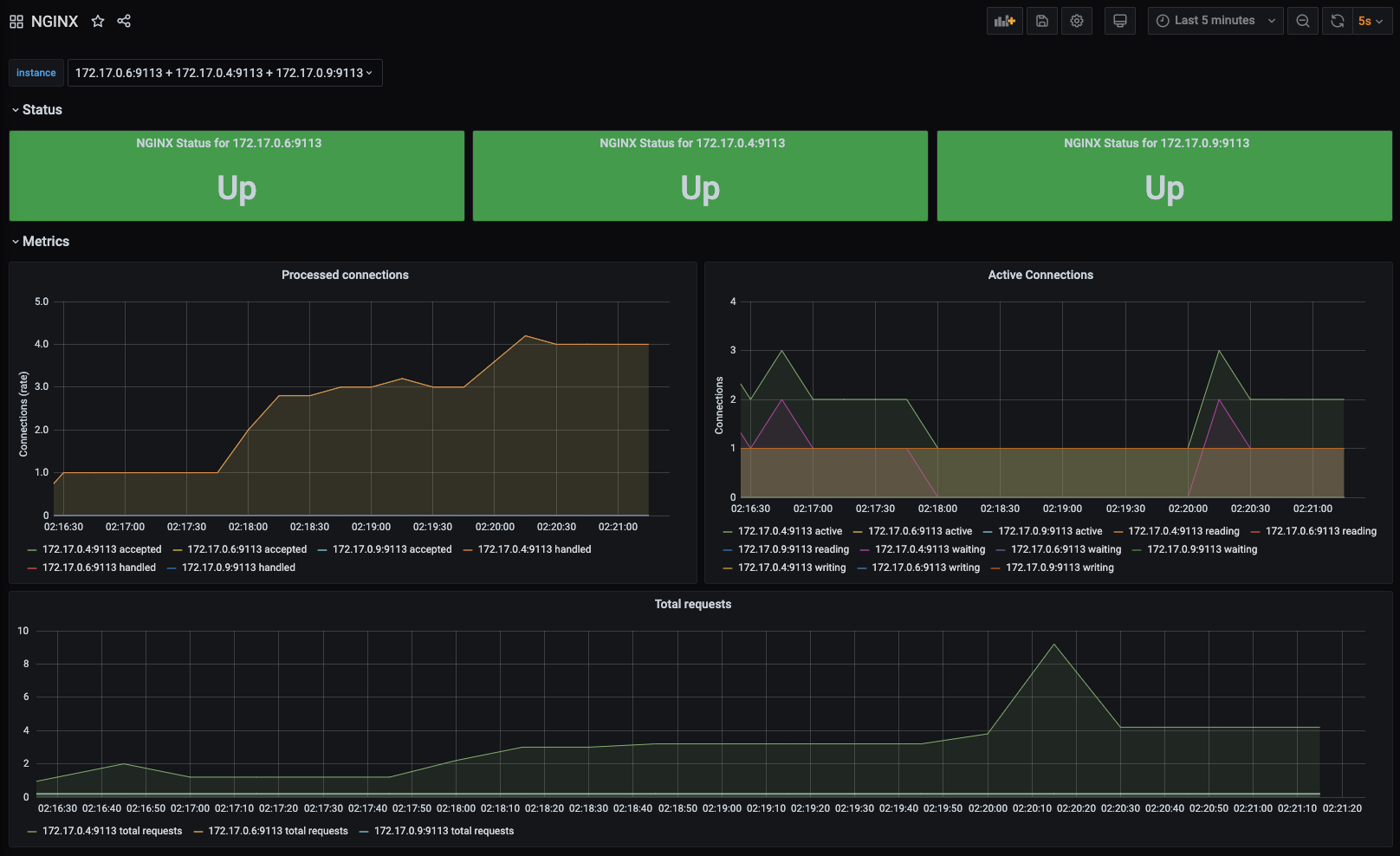Open the 5s refresh interval dropdown
The image size is (1400, 856).
(1371, 21)
